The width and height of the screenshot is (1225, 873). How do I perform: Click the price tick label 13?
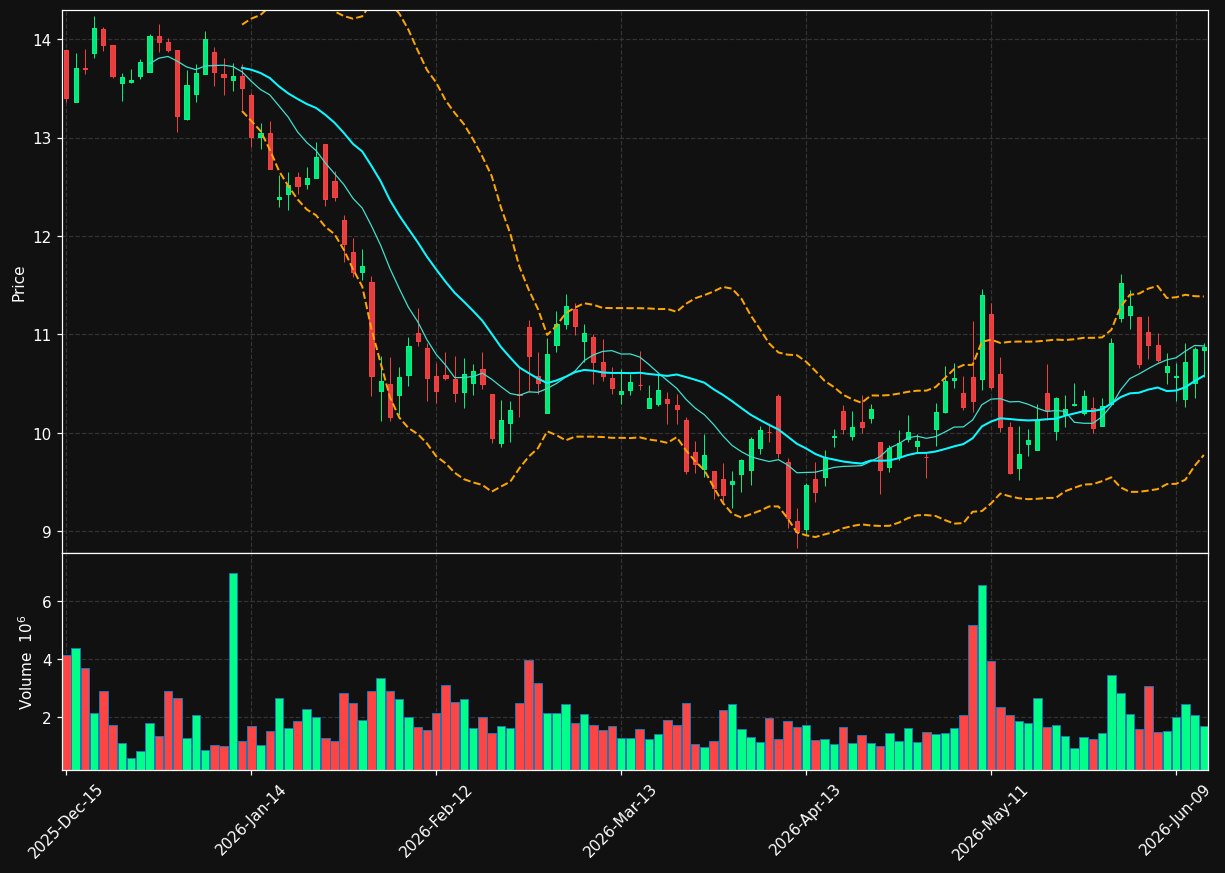tap(43, 138)
